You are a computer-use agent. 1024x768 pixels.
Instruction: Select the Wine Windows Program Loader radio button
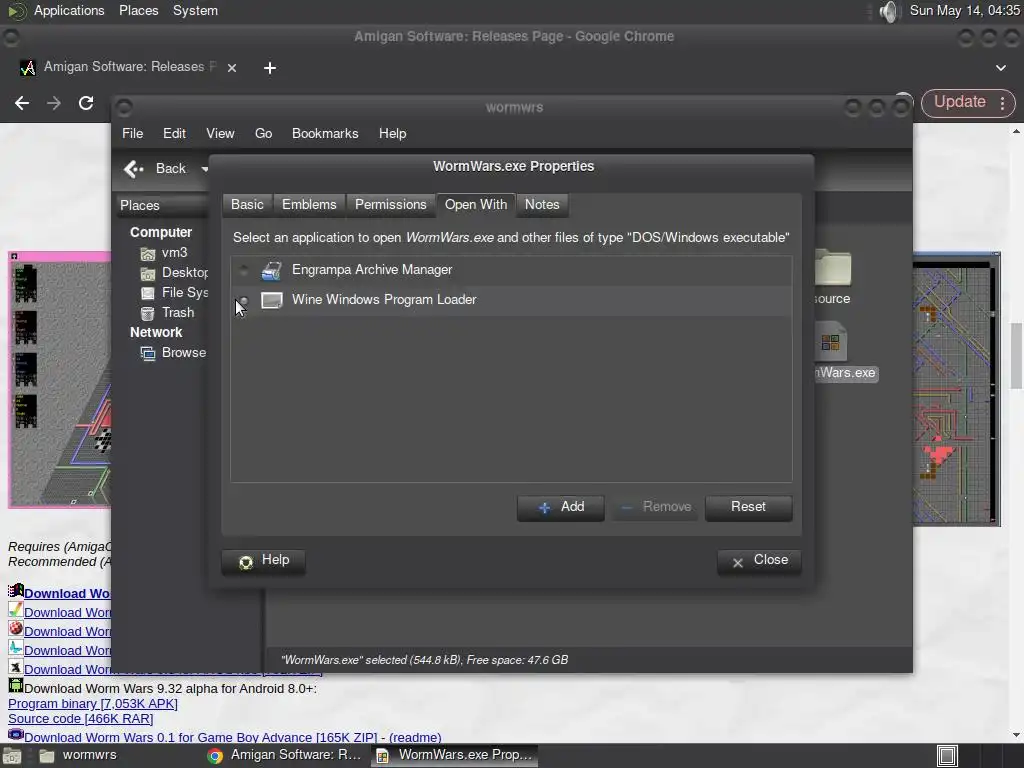click(244, 300)
